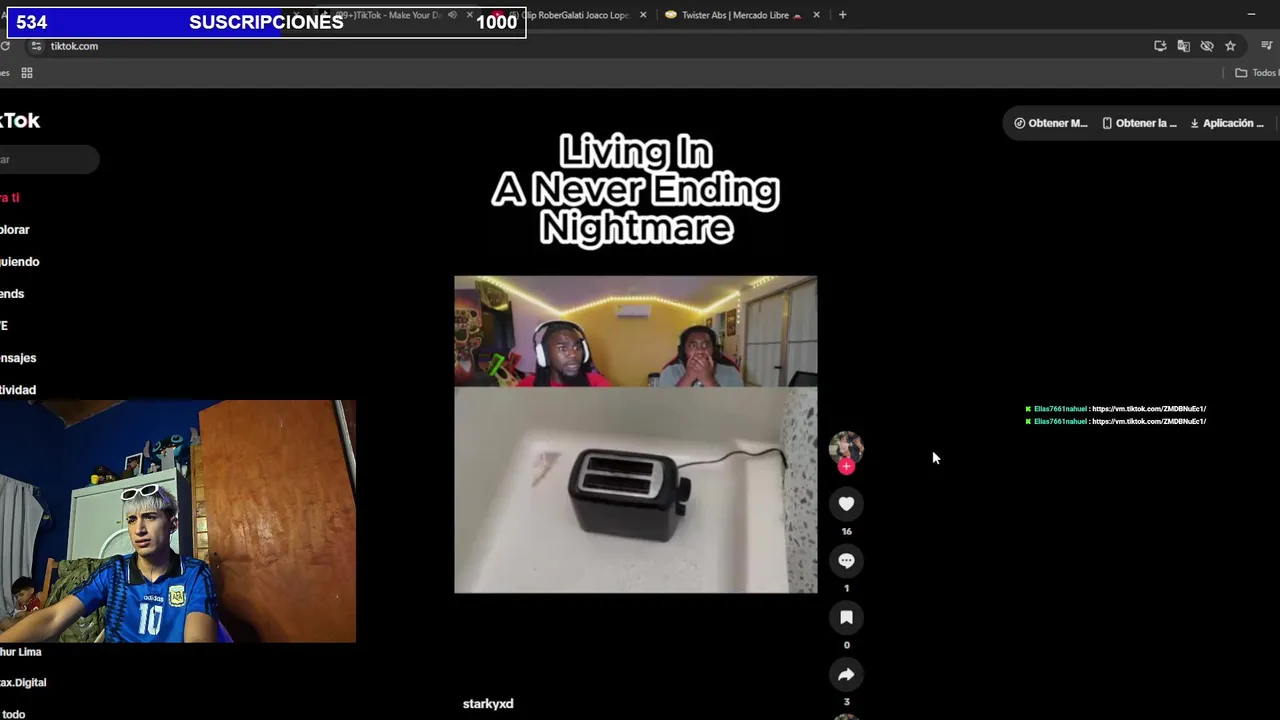Image resolution: width=1280 pixels, height=720 pixels.
Task: Open the second Elias7661nahuel chat link
Action: click(x=1149, y=421)
